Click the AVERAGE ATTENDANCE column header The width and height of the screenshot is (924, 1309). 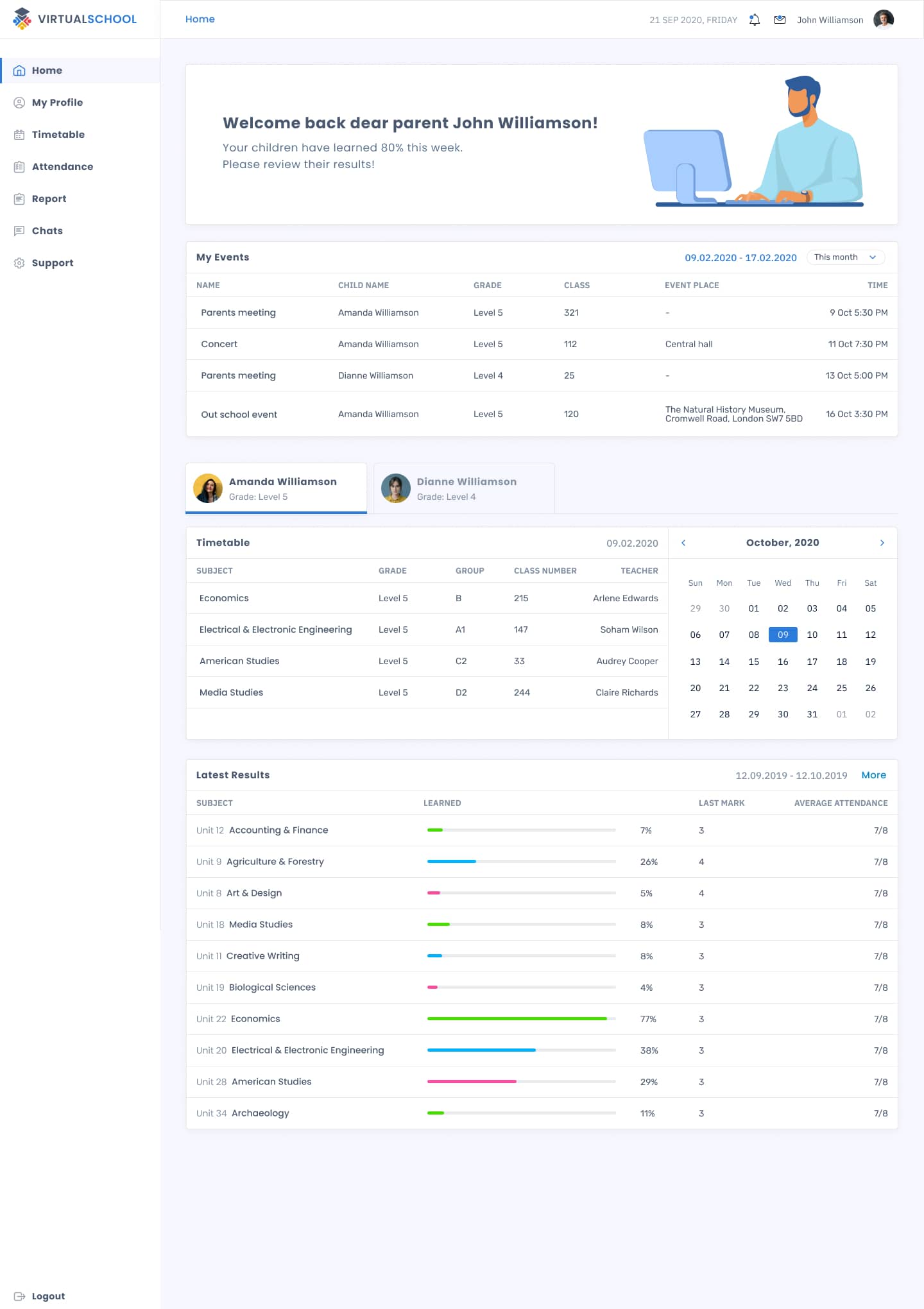coord(841,803)
